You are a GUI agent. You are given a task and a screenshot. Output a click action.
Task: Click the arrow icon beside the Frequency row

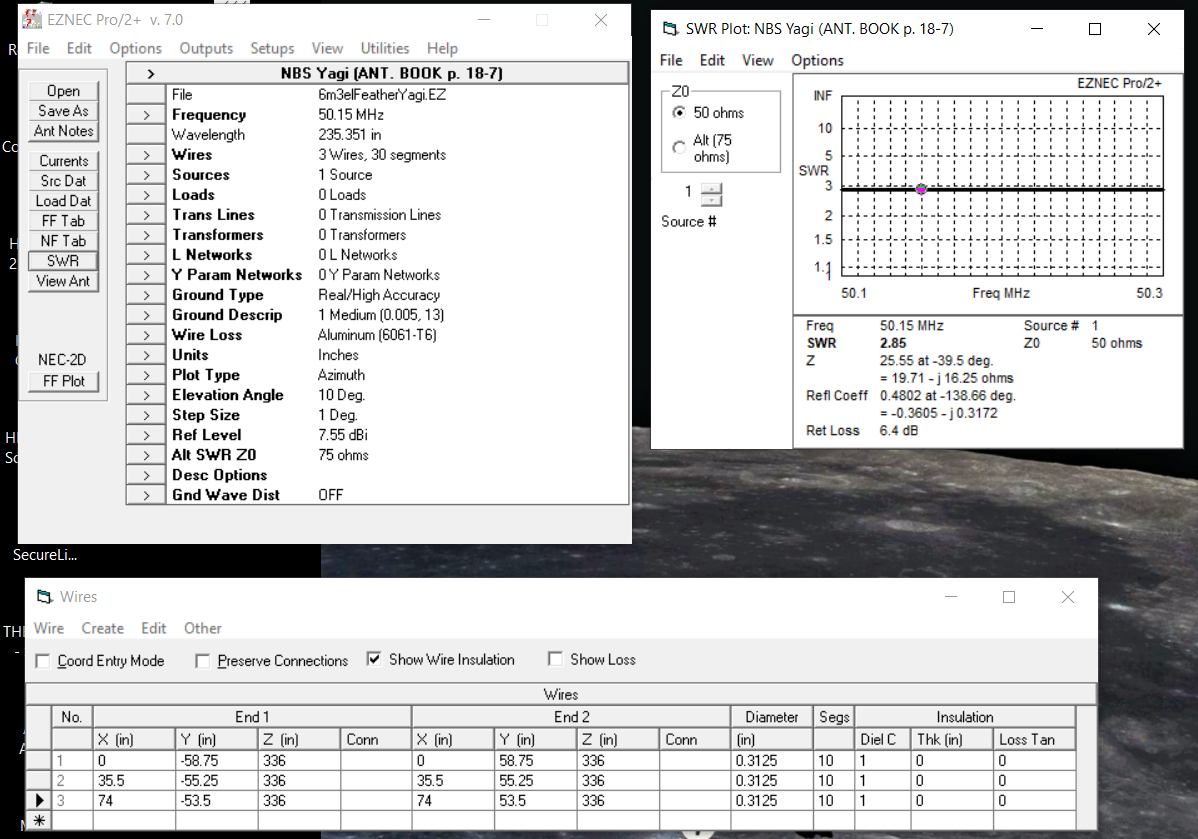point(146,114)
